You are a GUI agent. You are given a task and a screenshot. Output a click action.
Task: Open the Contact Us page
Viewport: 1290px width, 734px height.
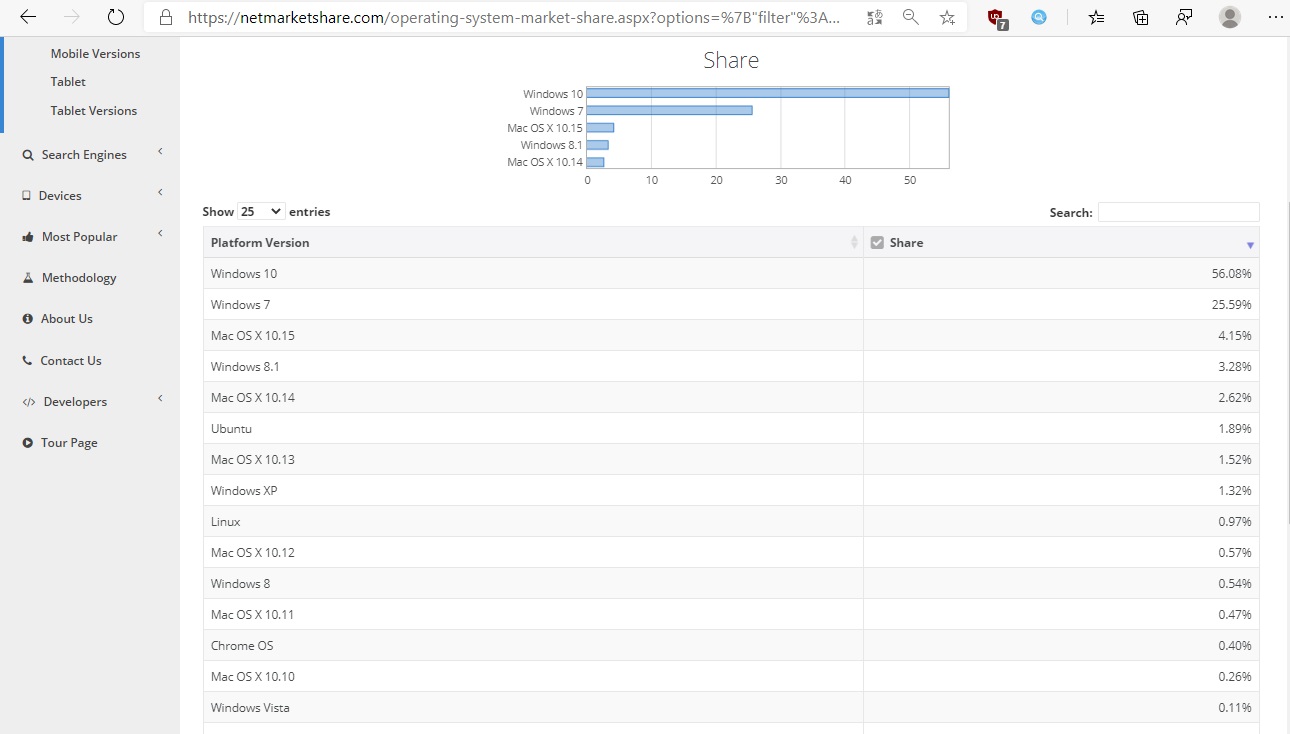tap(71, 361)
